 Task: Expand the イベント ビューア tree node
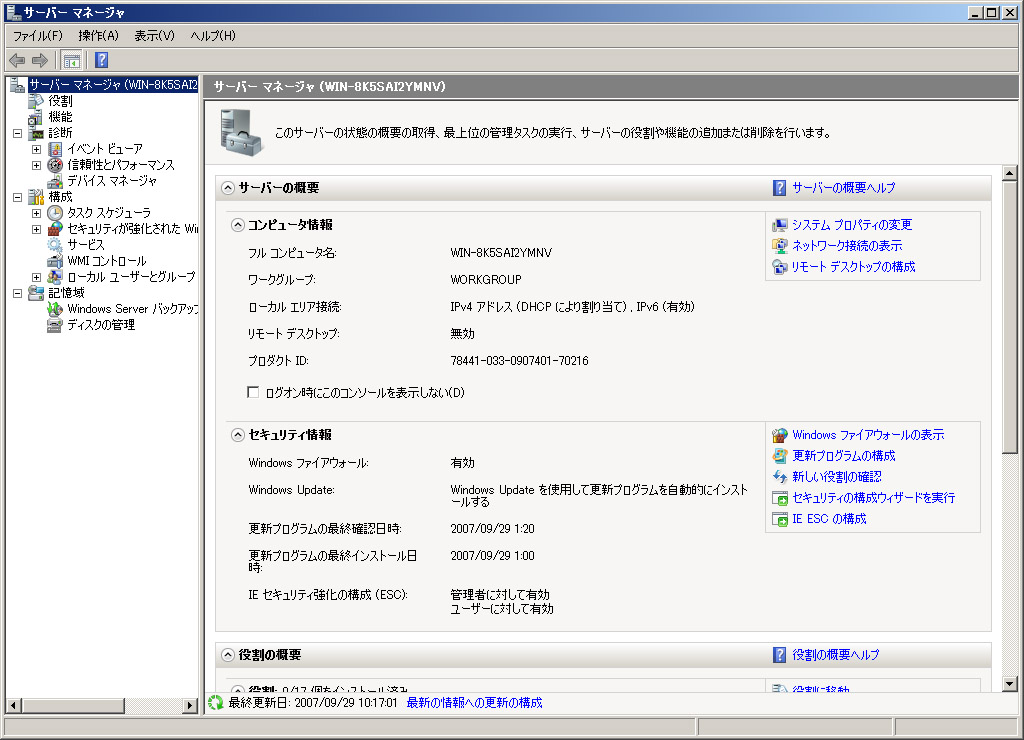coord(37,149)
